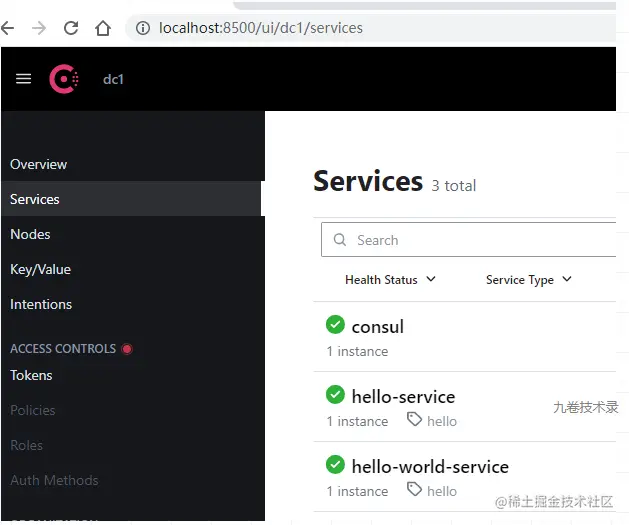Open Policies in the sidebar
The width and height of the screenshot is (629, 525).
pos(132,410)
